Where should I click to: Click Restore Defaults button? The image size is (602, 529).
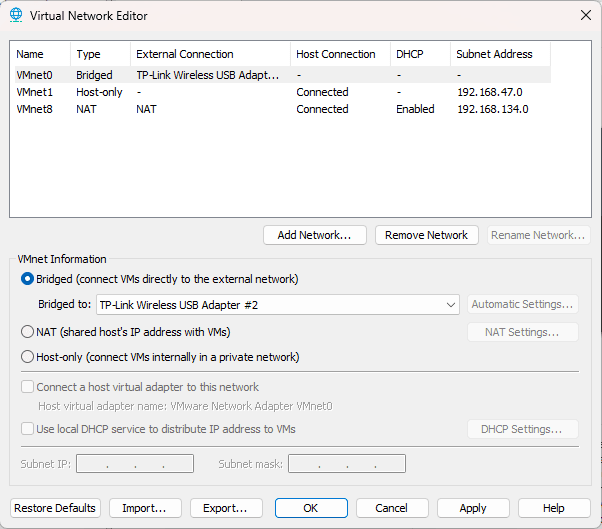[x=55, y=508]
